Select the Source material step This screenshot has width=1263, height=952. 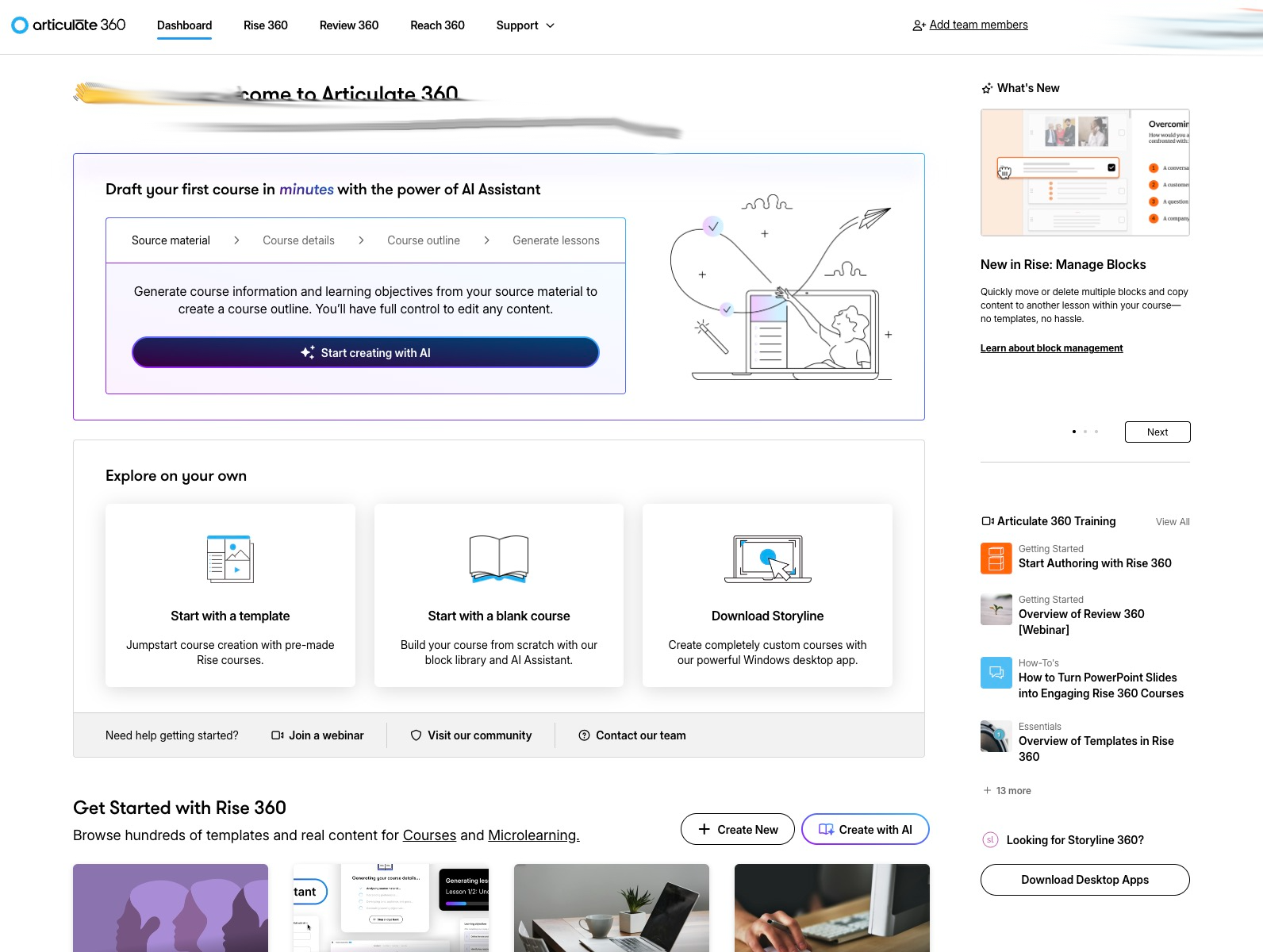coord(171,240)
